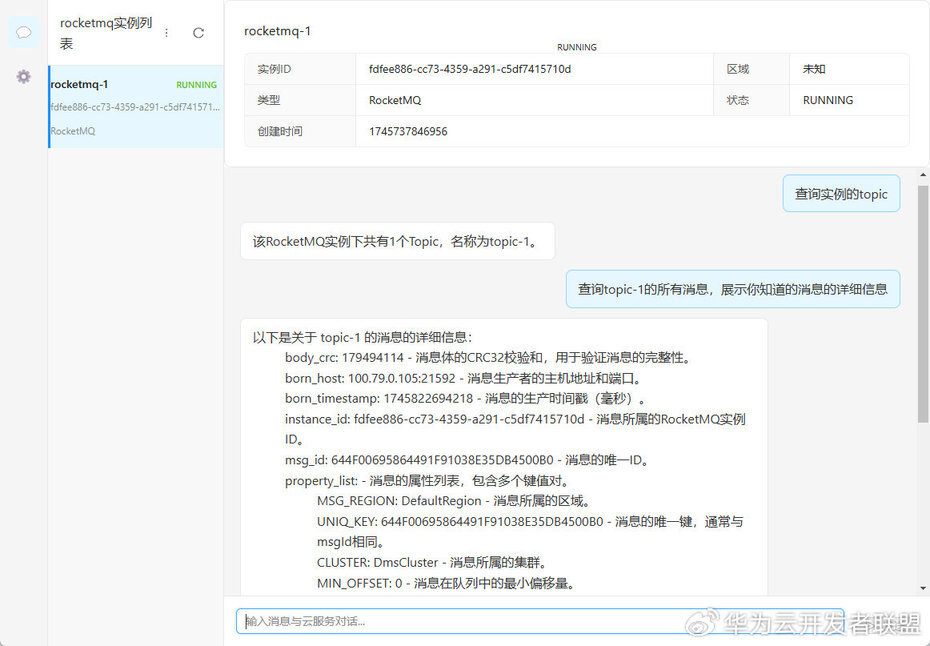Screen dimensions: 930x646
Task: Click the rocketmq实例列表 panel title
Action: (106, 33)
